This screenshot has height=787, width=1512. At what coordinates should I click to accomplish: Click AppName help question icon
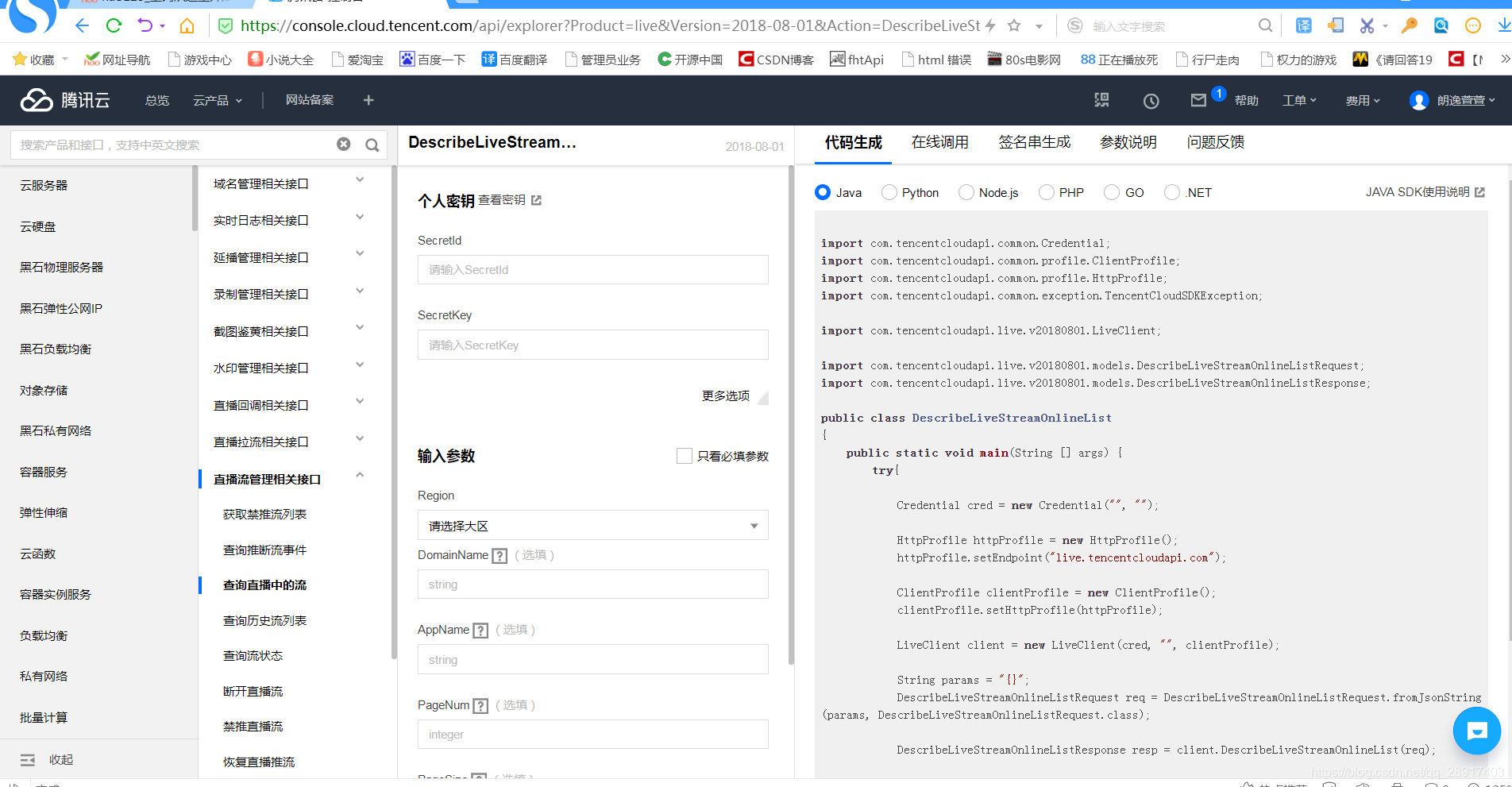pos(480,631)
